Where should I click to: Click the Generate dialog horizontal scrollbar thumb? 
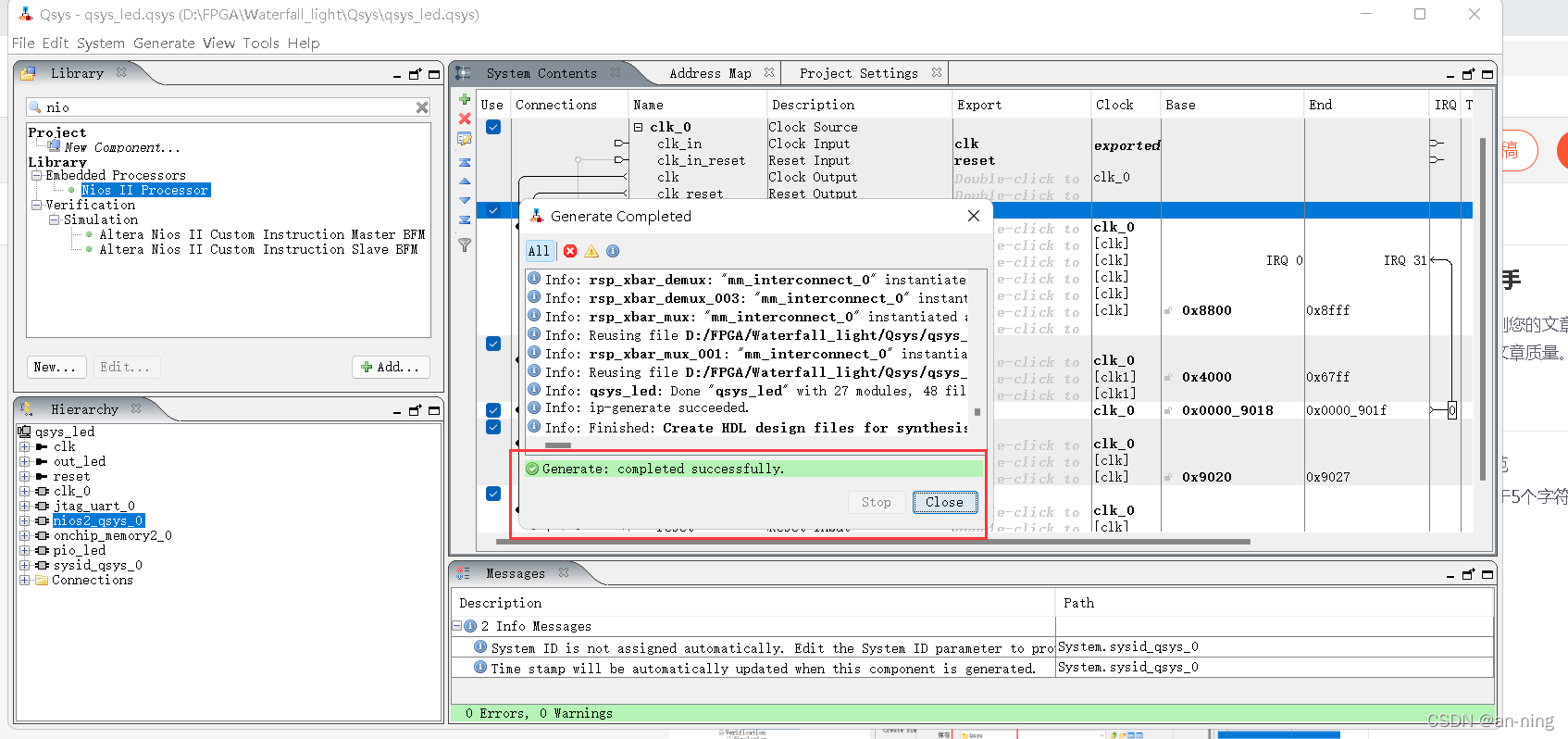558,445
